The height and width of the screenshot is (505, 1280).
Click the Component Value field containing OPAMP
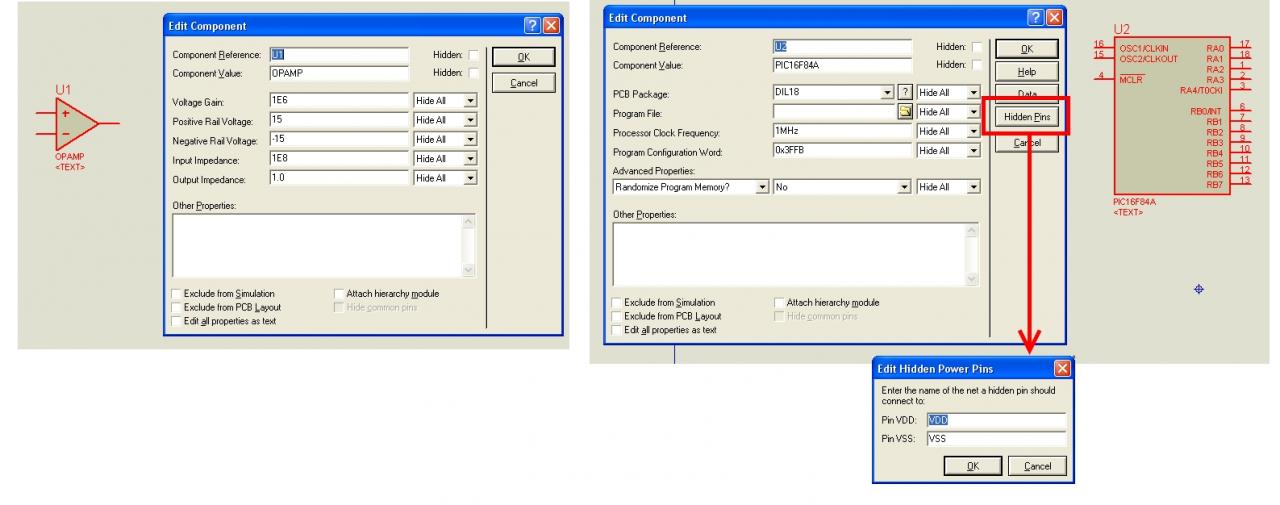click(x=339, y=73)
